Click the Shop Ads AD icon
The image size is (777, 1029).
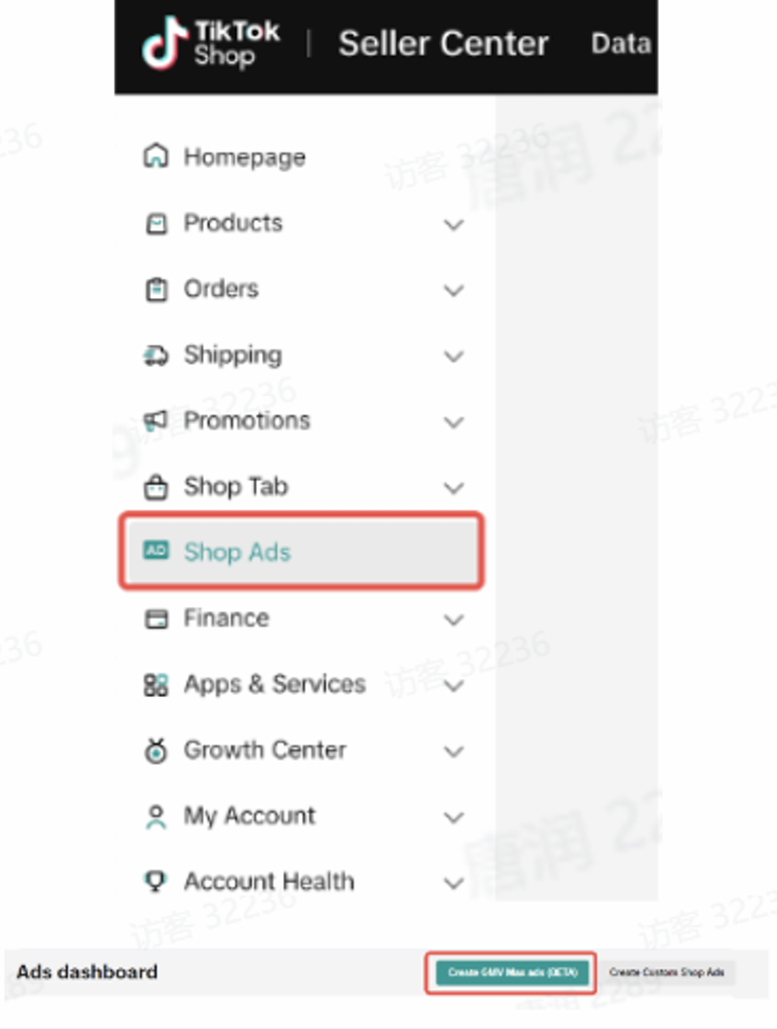[x=156, y=551]
